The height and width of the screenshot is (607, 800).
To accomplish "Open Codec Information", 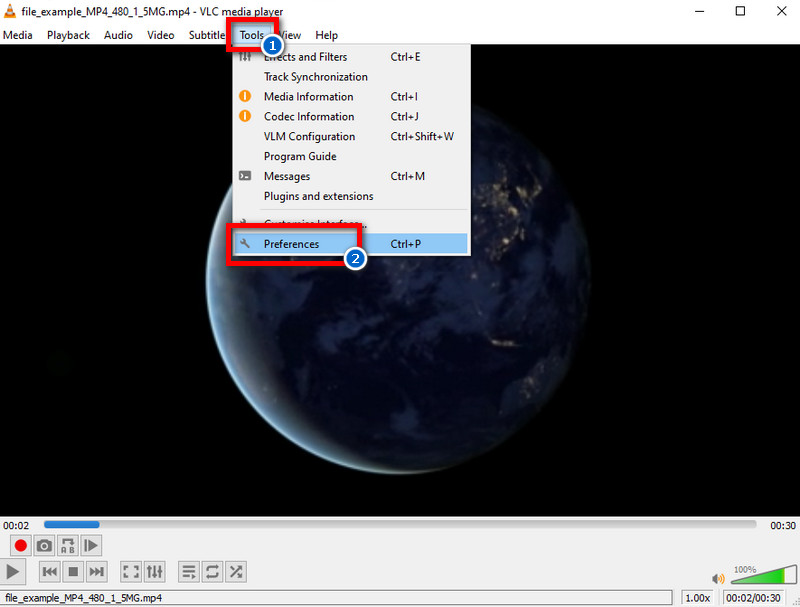I will pyautogui.click(x=351, y=116).
